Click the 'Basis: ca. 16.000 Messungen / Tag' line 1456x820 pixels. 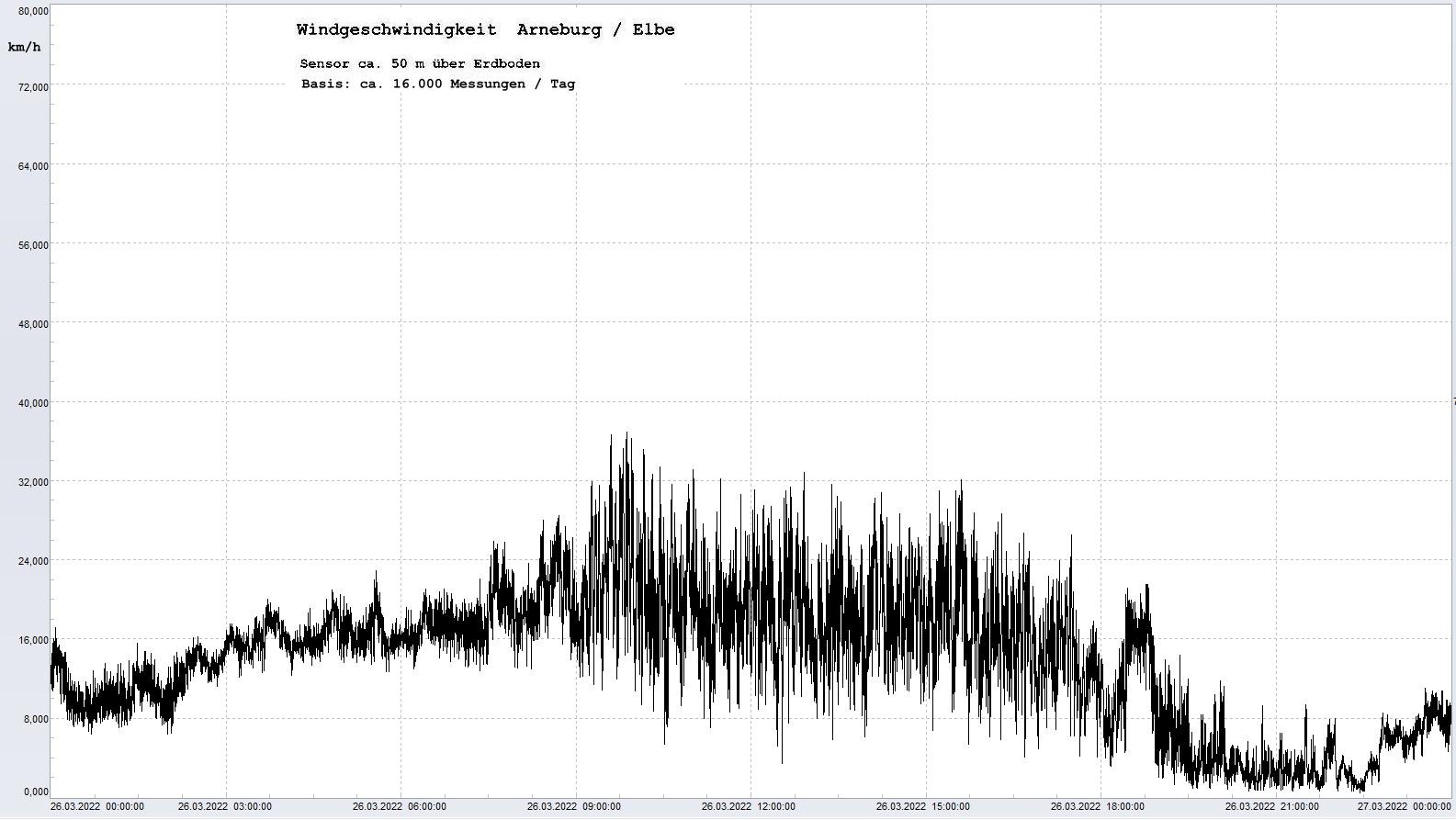tap(438, 84)
